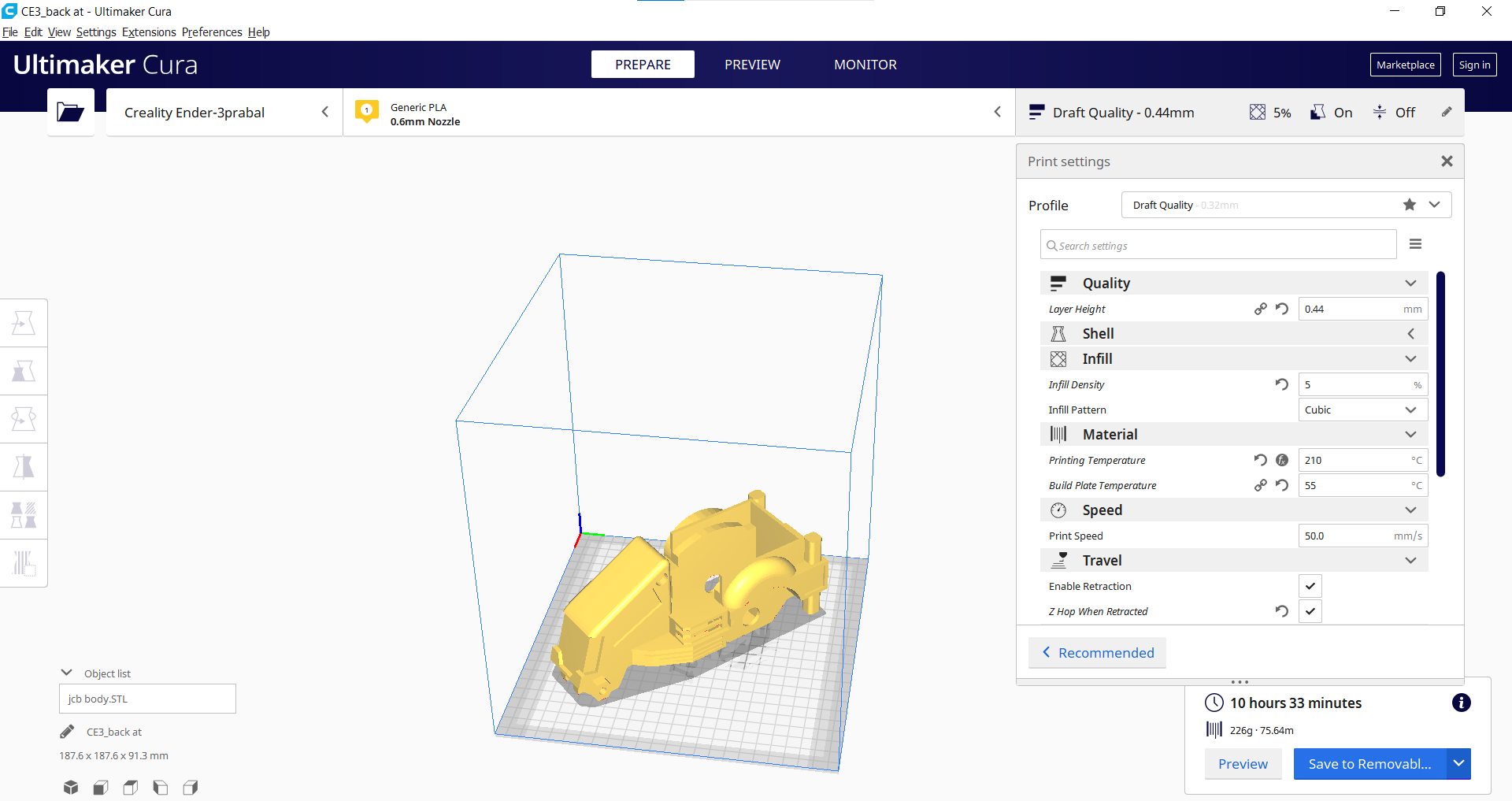Show print info via the info icon
Screen dimensions: 1512x801
click(1462, 703)
